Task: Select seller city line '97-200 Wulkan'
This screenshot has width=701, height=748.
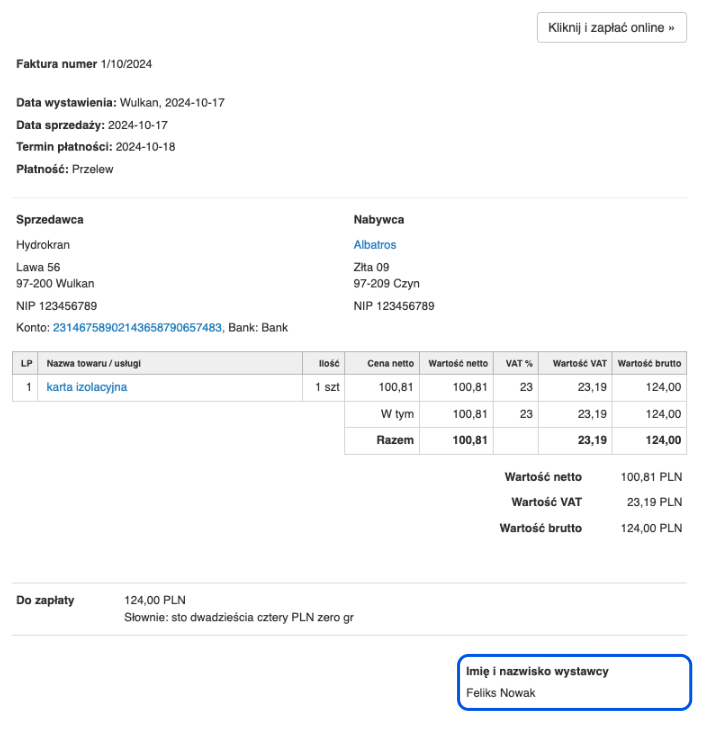Action: [55, 283]
